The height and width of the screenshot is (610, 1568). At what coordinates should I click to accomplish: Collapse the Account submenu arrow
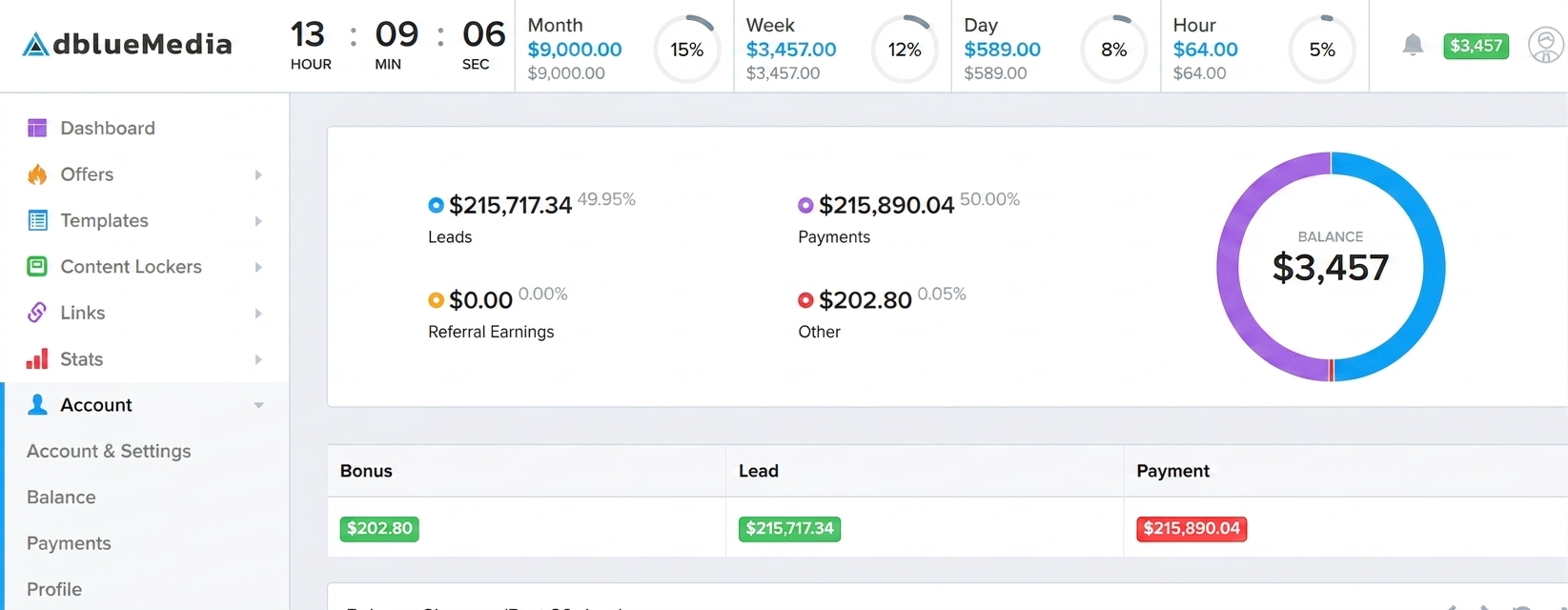pos(258,406)
